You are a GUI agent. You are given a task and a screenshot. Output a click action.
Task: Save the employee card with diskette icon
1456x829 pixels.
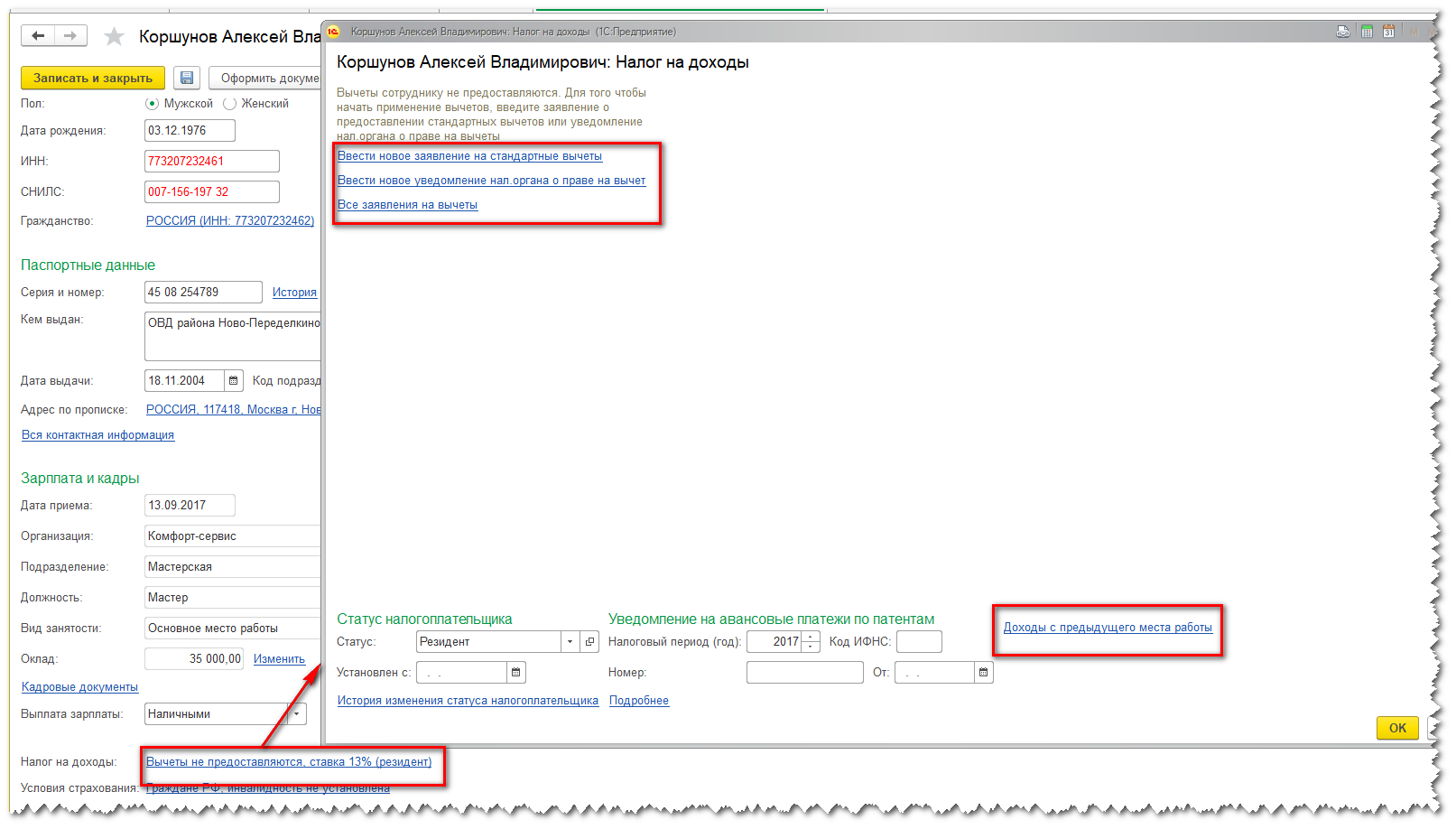coord(187,78)
